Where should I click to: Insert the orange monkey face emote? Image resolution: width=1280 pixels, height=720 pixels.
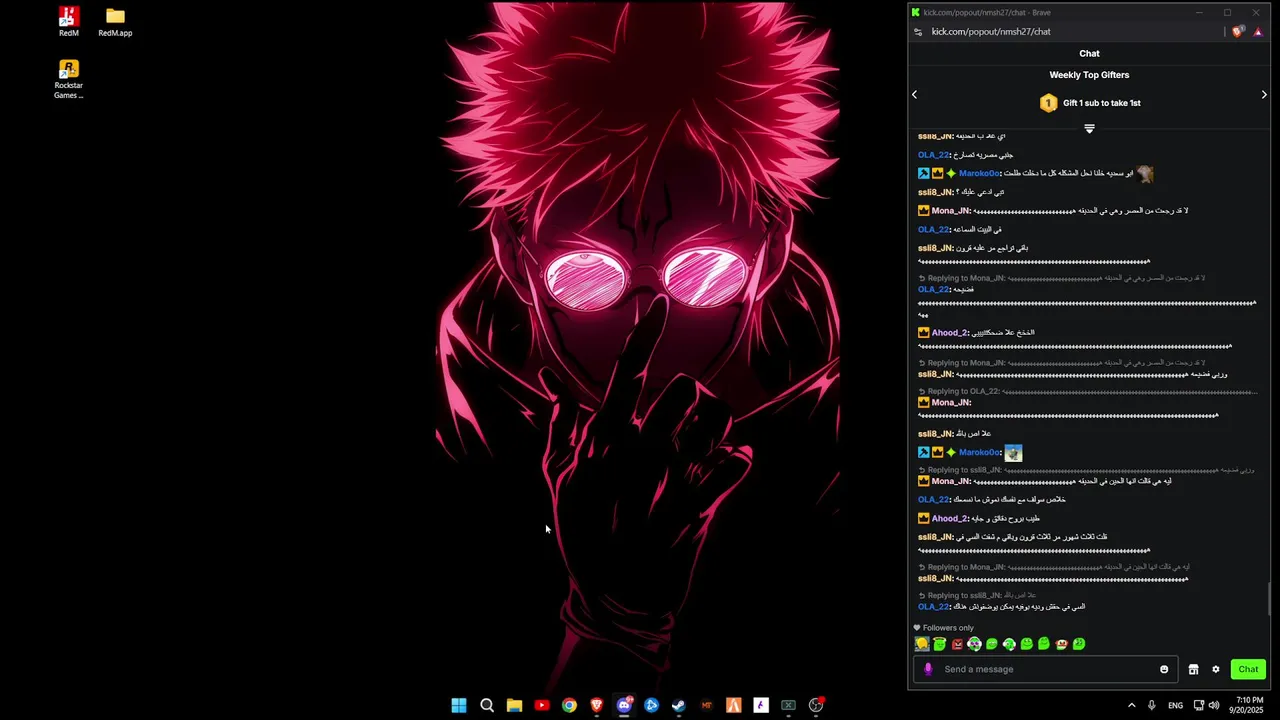pyautogui.click(x=1062, y=644)
